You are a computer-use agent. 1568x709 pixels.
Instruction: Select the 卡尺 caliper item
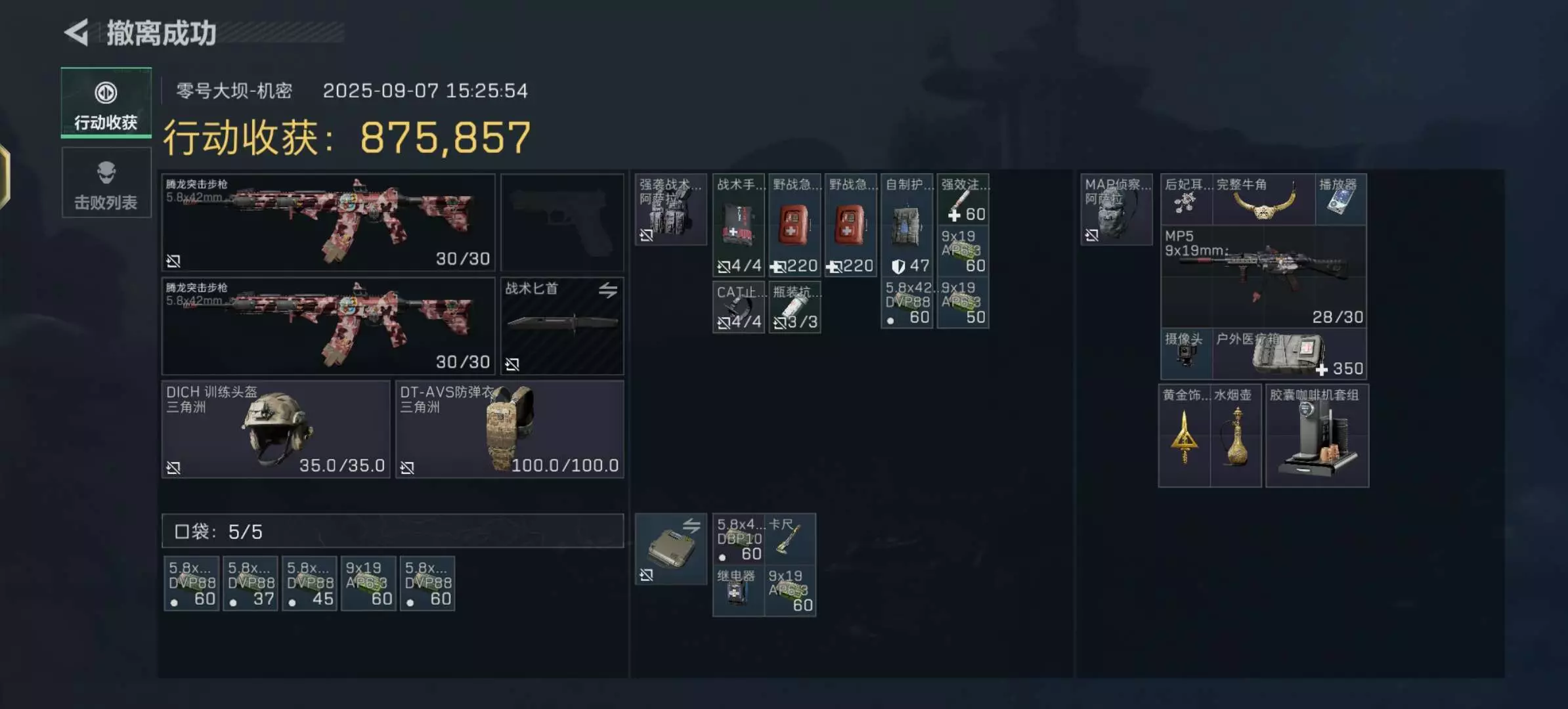pyautogui.click(x=791, y=540)
